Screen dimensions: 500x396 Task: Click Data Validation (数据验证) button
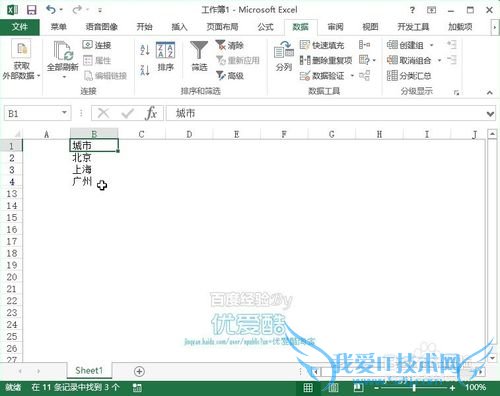tap(322, 76)
